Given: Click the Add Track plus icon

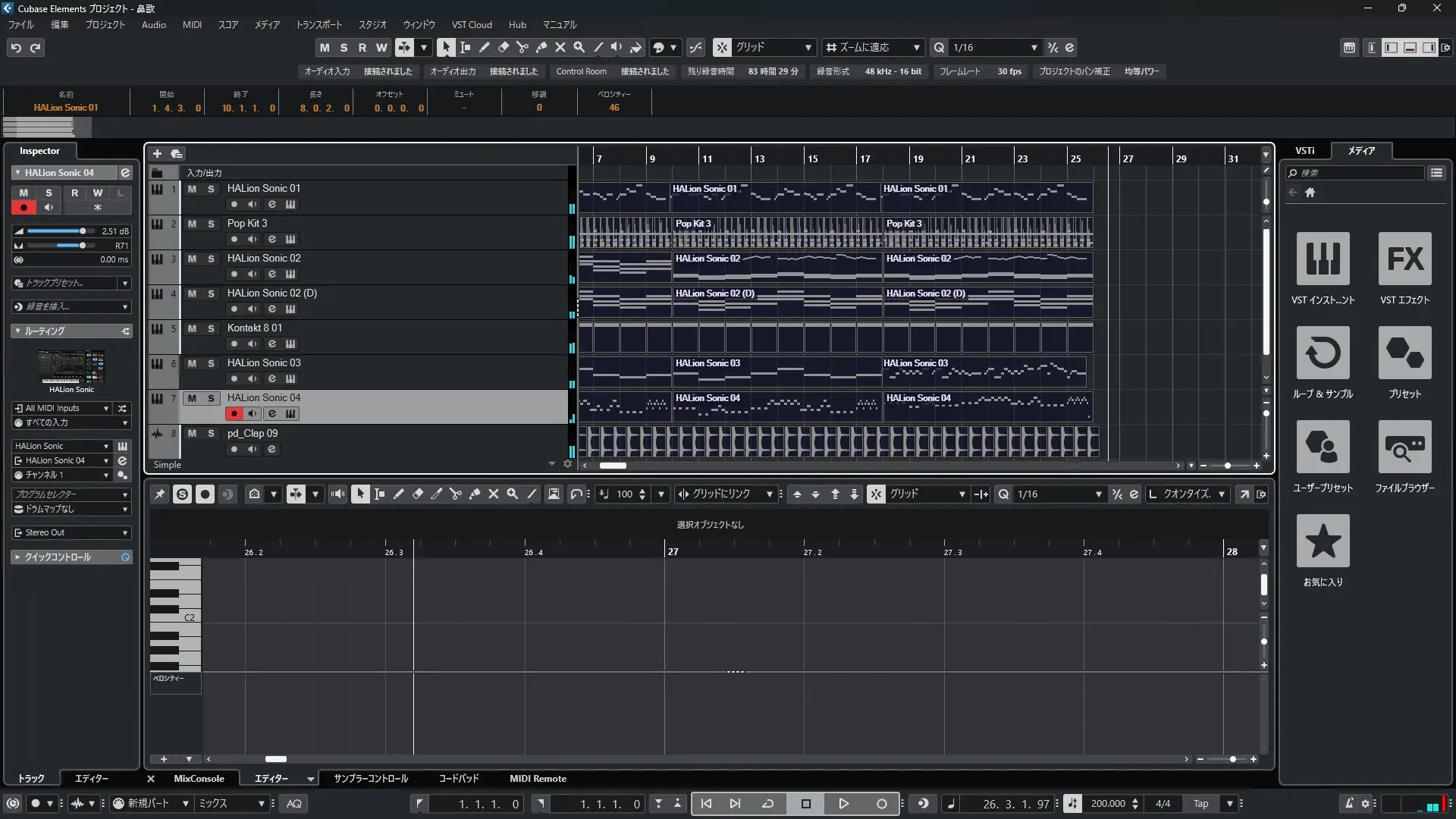Looking at the screenshot, I should pyautogui.click(x=157, y=154).
